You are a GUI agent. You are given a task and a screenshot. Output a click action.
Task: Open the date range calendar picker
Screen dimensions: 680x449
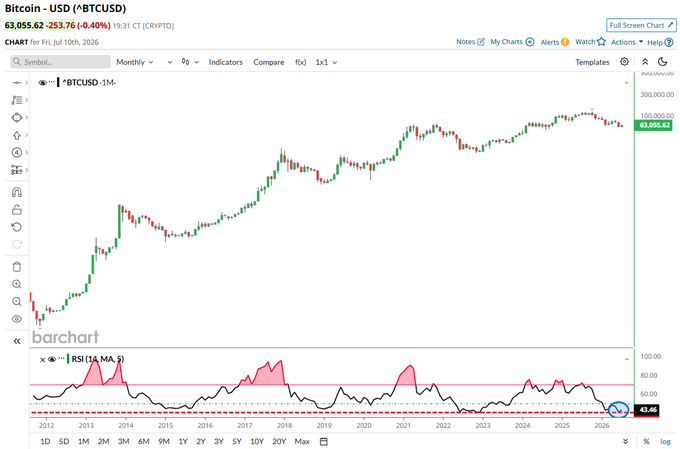tap(324, 441)
